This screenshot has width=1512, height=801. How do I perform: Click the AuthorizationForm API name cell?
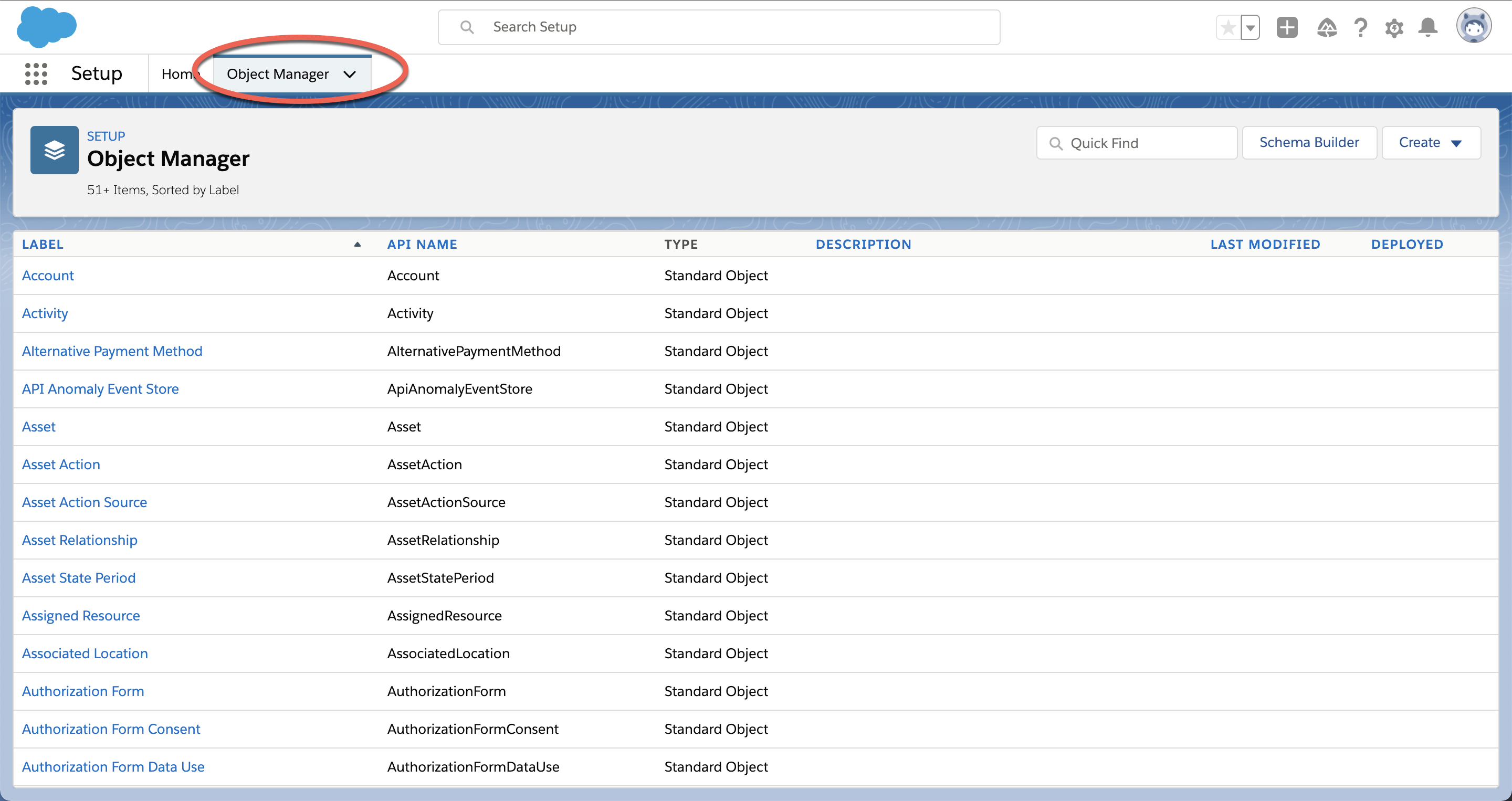pos(446,691)
